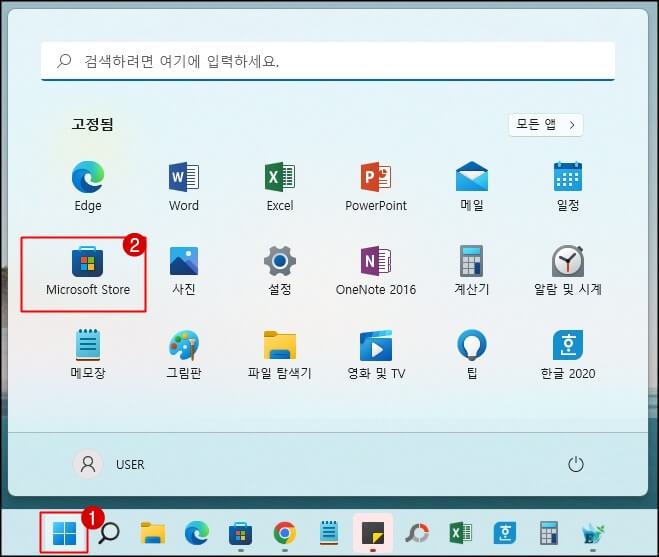Screen dimensions: 659x557
Task: Launch Chrome from the taskbar
Action: pos(285,533)
